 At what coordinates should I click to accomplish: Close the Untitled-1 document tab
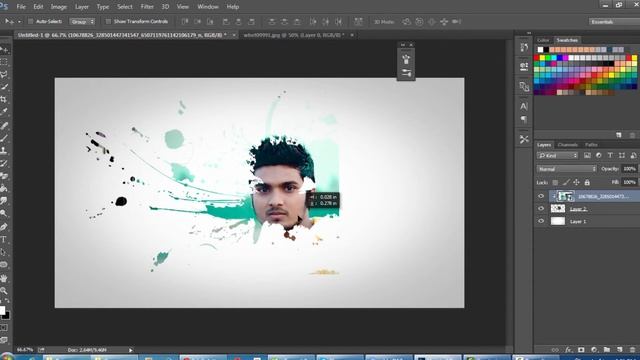234,36
